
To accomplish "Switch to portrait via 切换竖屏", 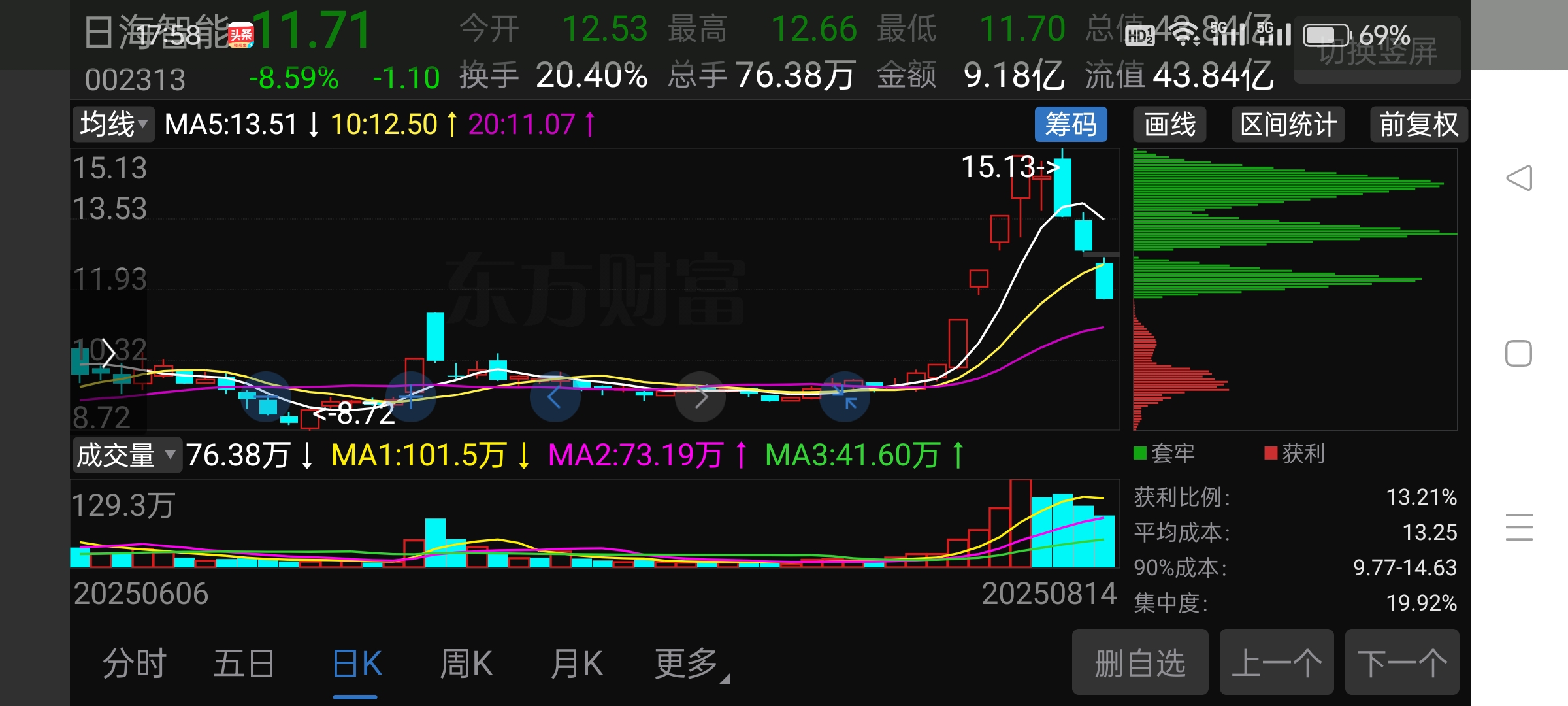I will pos(1377,51).
